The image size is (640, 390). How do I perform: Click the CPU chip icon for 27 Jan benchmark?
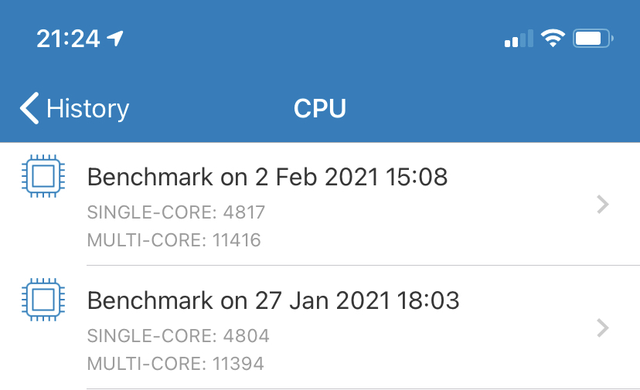click(43, 300)
